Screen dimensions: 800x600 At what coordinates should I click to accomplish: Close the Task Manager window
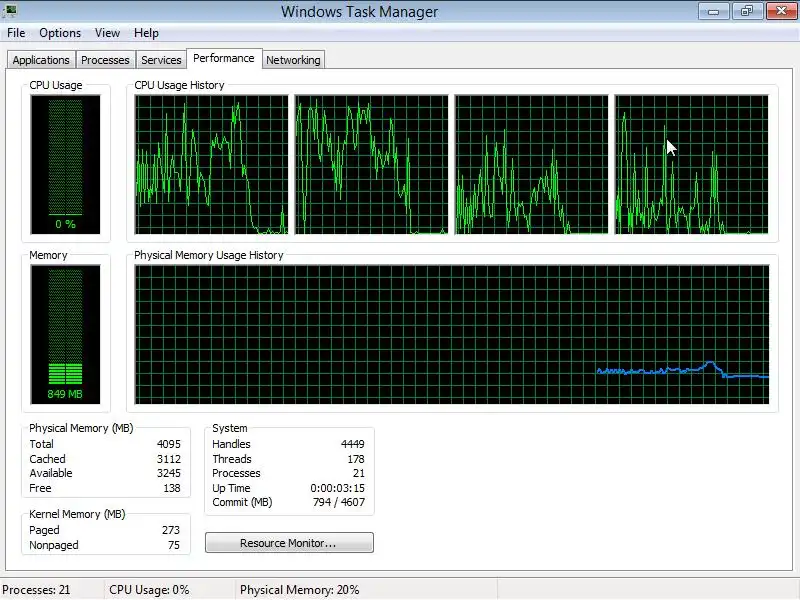click(x=781, y=11)
